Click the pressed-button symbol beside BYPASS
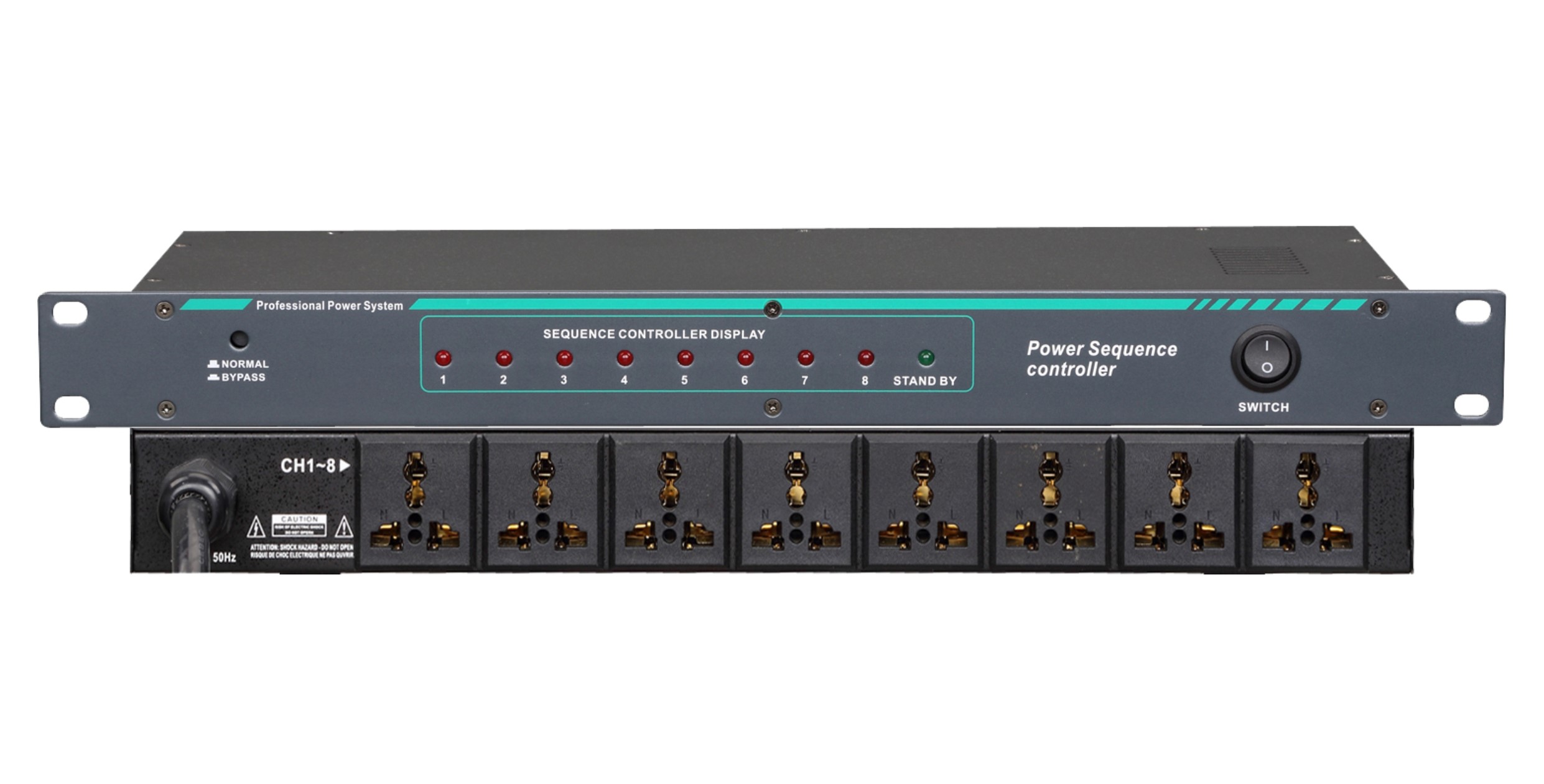 click(213, 377)
